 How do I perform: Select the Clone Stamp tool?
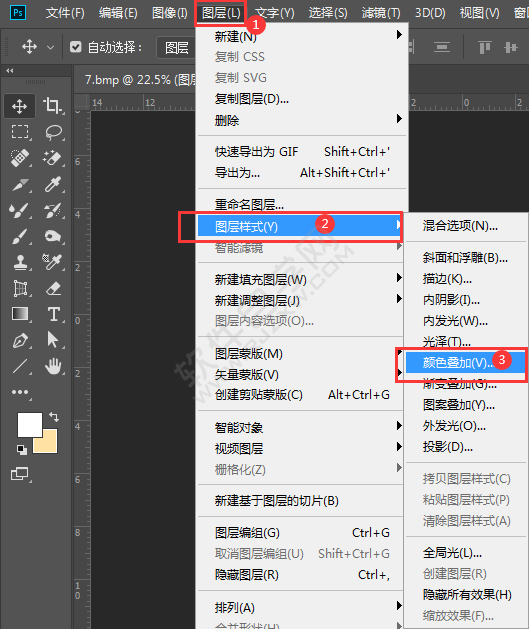coord(20,262)
